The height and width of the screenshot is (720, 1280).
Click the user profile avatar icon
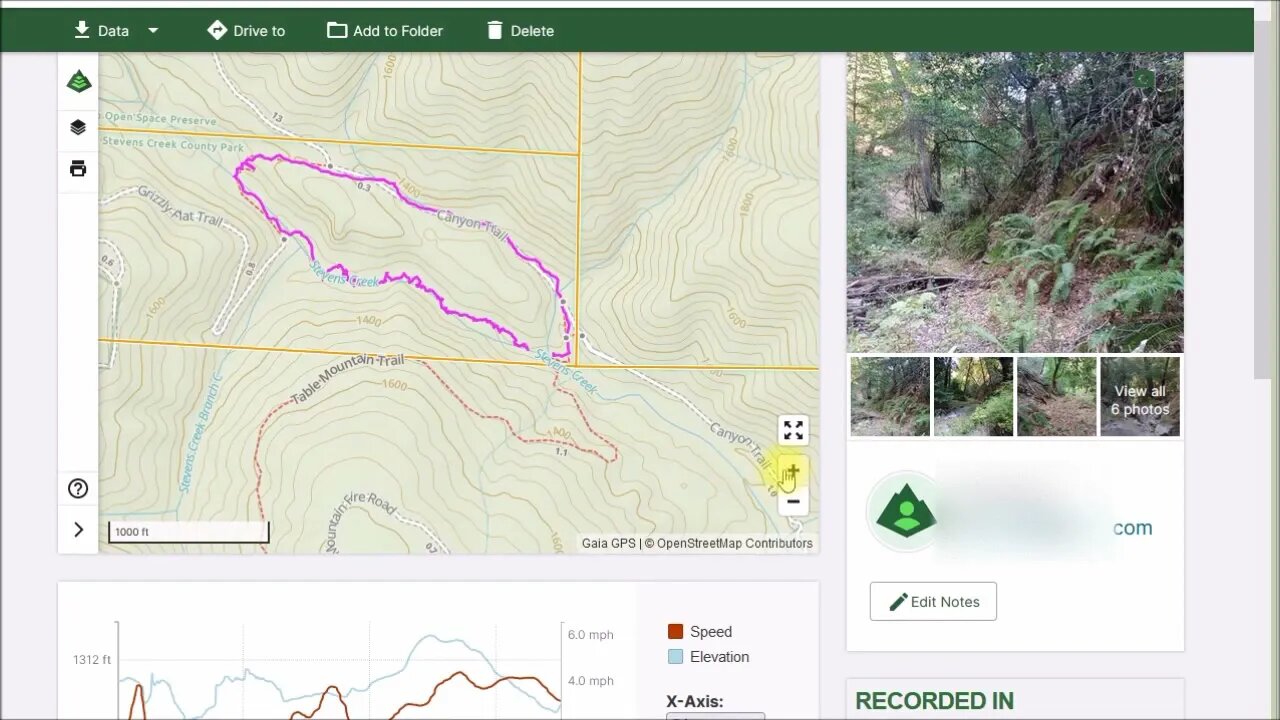(x=906, y=512)
